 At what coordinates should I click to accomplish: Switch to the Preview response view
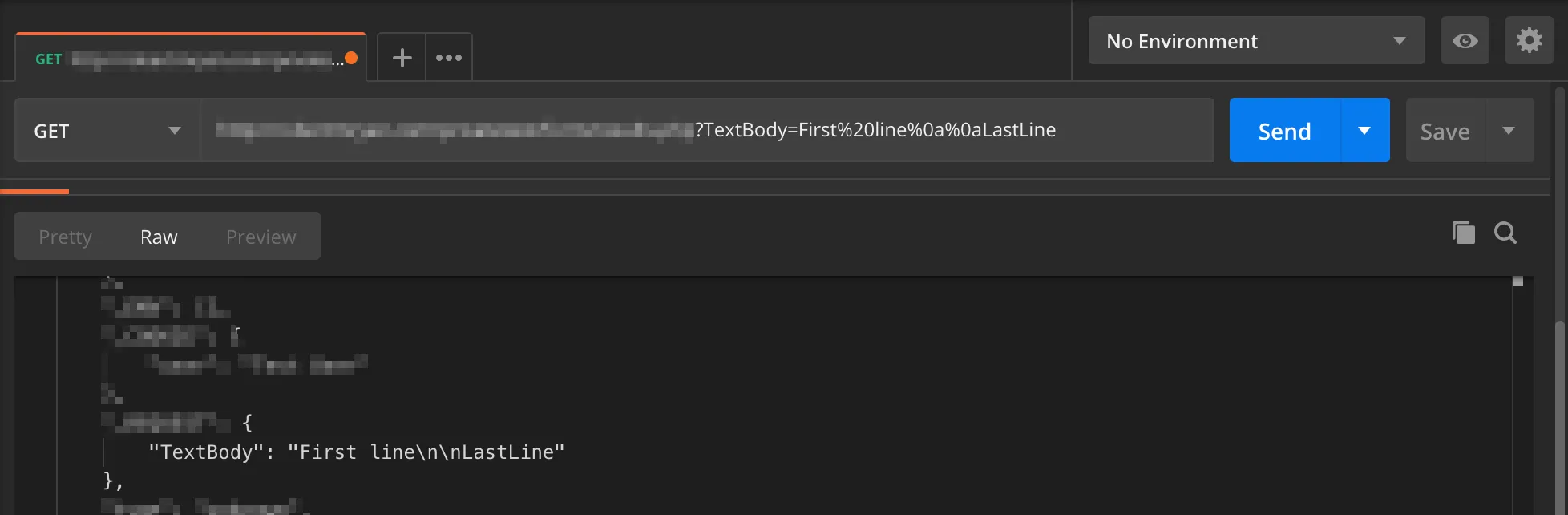(x=261, y=237)
